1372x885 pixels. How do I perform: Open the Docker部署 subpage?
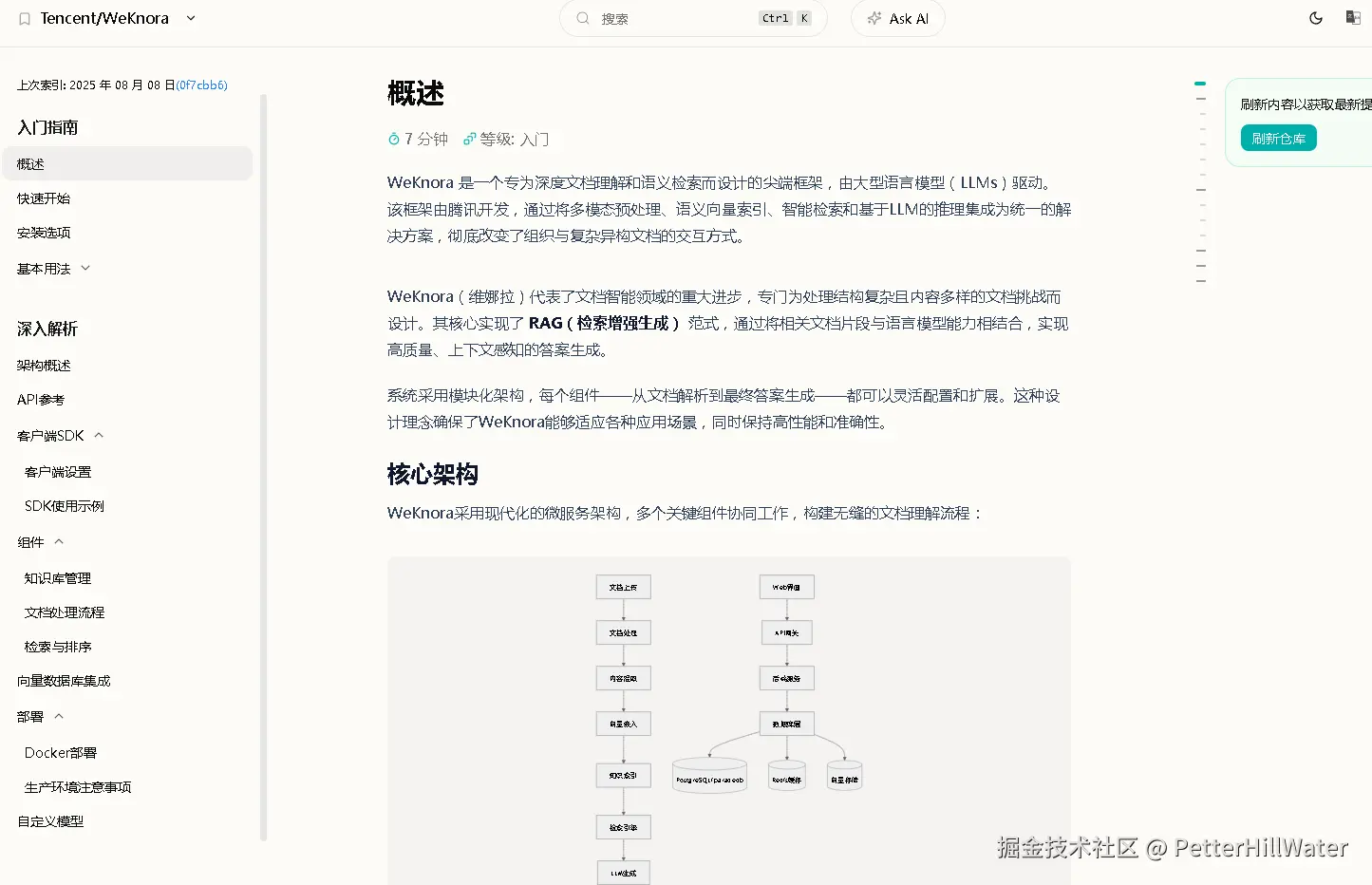pyautogui.click(x=61, y=753)
